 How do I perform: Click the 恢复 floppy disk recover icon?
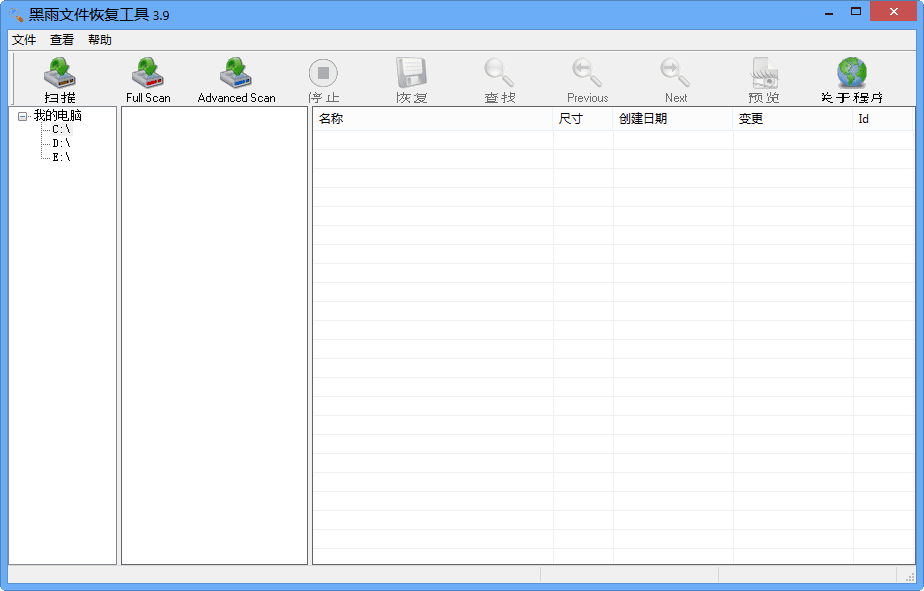411,73
